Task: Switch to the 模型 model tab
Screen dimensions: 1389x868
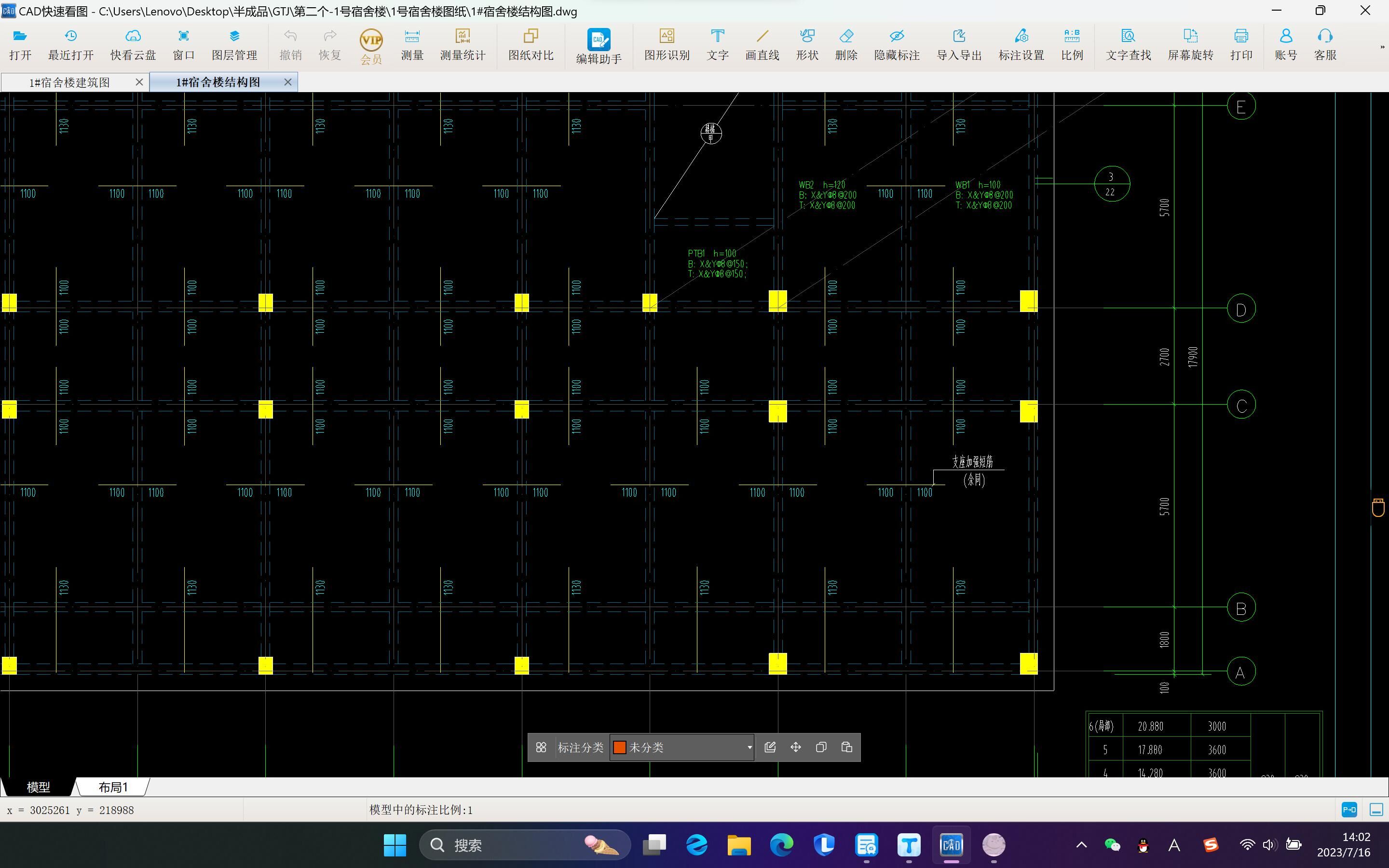Action: point(38,787)
